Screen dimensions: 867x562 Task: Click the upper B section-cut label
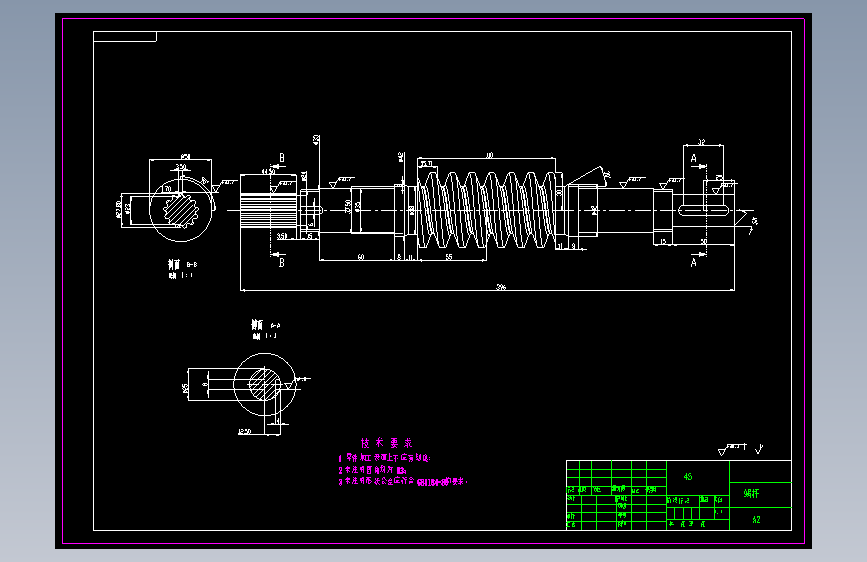(282, 158)
